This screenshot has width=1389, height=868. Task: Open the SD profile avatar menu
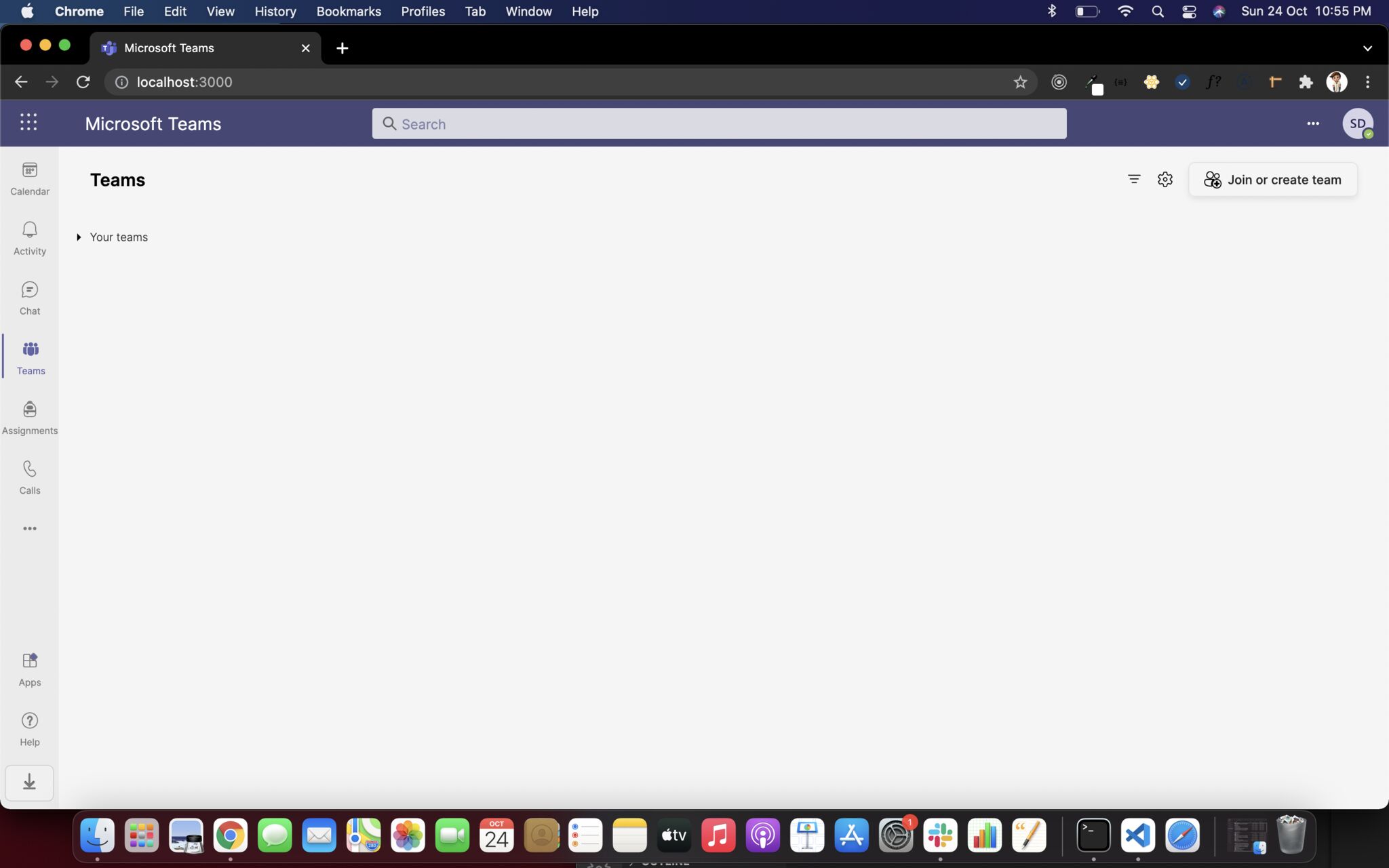1357,123
